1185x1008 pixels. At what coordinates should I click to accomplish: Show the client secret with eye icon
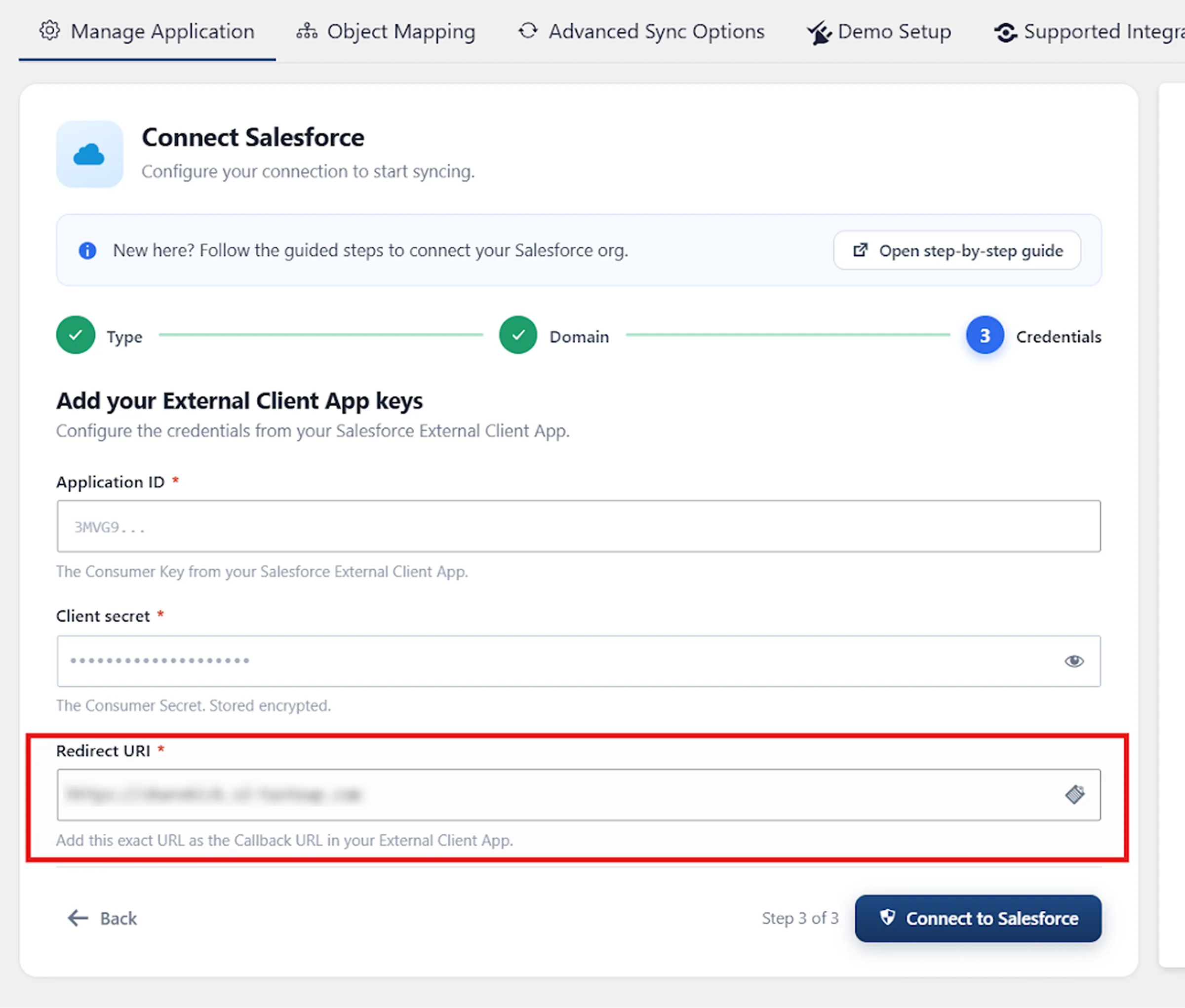click(1074, 661)
